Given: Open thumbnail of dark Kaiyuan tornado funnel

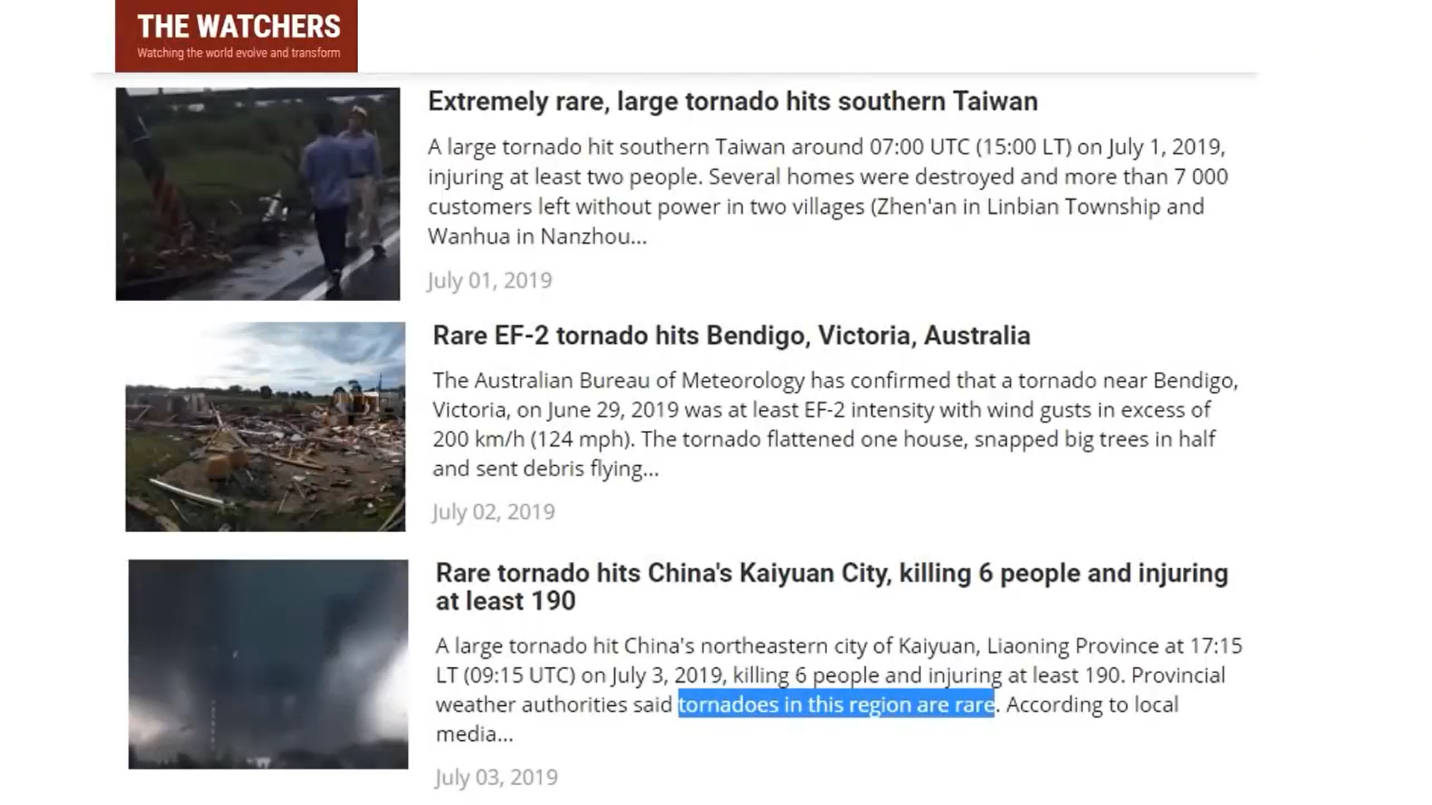Looking at the screenshot, I should point(268,664).
